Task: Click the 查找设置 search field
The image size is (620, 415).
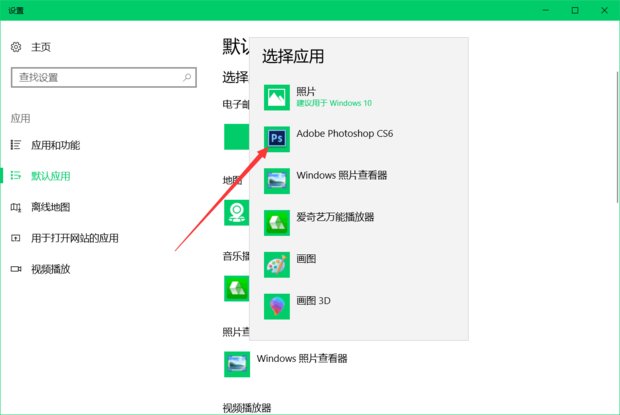Action: (x=104, y=77)
